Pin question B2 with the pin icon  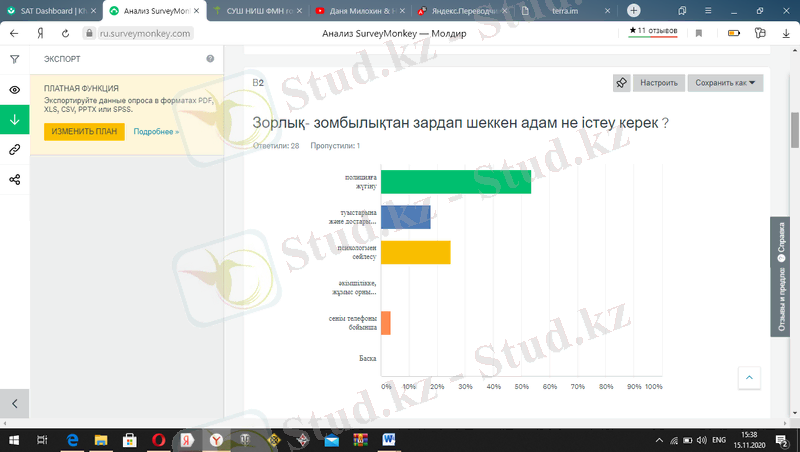coord(621,83)
